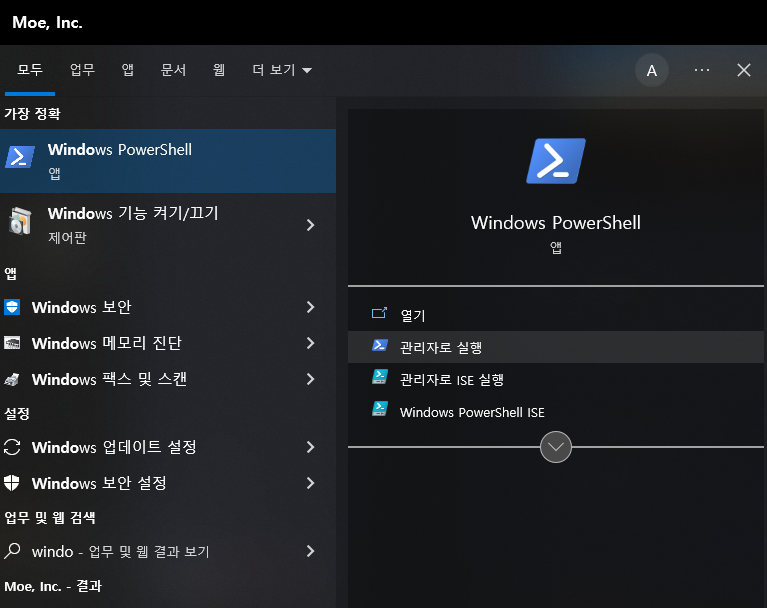
Task: Open the Windows 보안 app result
Action: pyautogui.click(x=168, y=307)
